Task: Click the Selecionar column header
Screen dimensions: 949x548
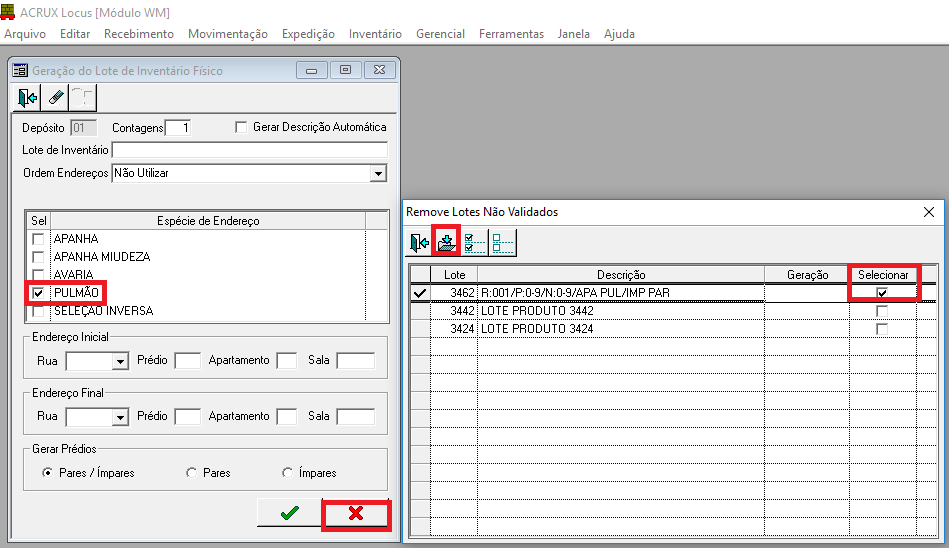Action: click(x=883, y=275)
